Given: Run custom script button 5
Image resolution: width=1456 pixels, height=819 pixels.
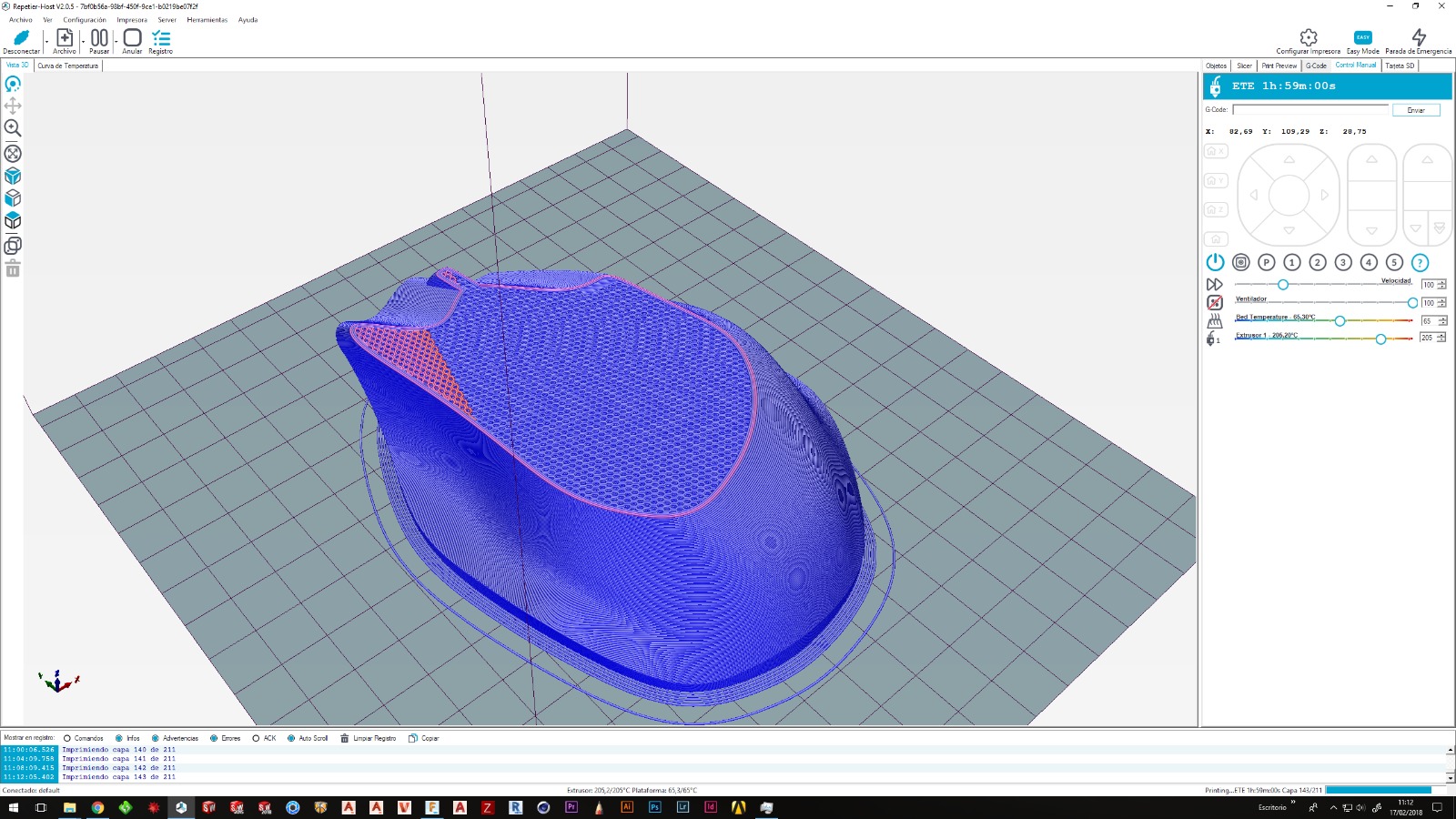Looking at the screenshot, I should [x=1394, y=262].
